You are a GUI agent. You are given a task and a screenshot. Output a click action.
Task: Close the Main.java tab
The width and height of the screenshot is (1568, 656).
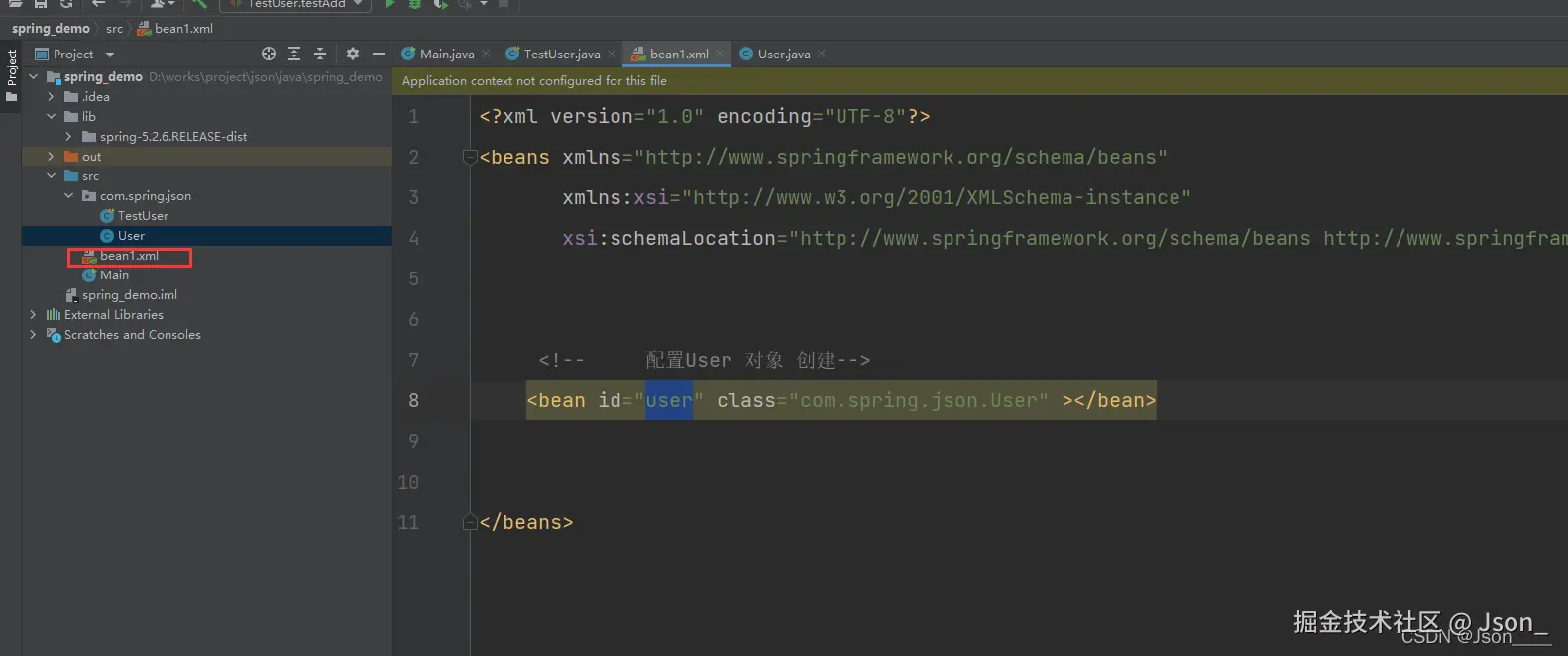[x=486, y=54]
